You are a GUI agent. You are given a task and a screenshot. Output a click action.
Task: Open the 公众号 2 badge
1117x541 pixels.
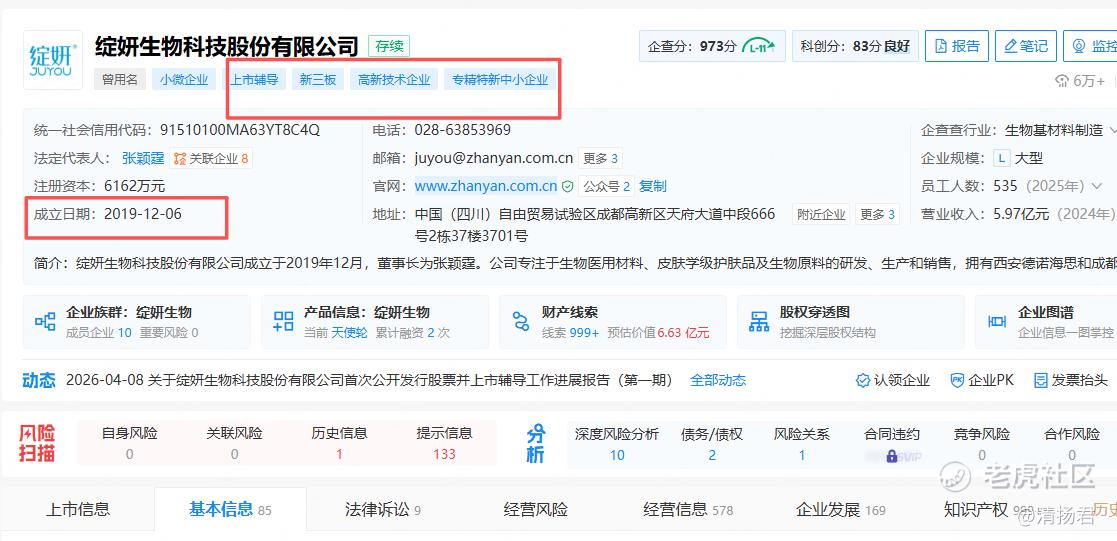[x=607, y=187]
